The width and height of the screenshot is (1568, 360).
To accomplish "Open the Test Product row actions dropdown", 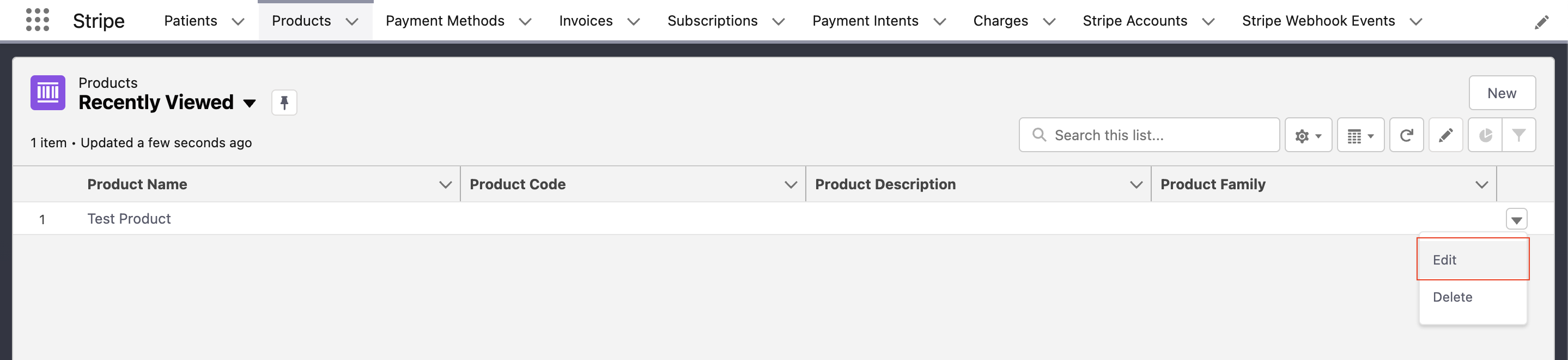I will coord(1516,219).
